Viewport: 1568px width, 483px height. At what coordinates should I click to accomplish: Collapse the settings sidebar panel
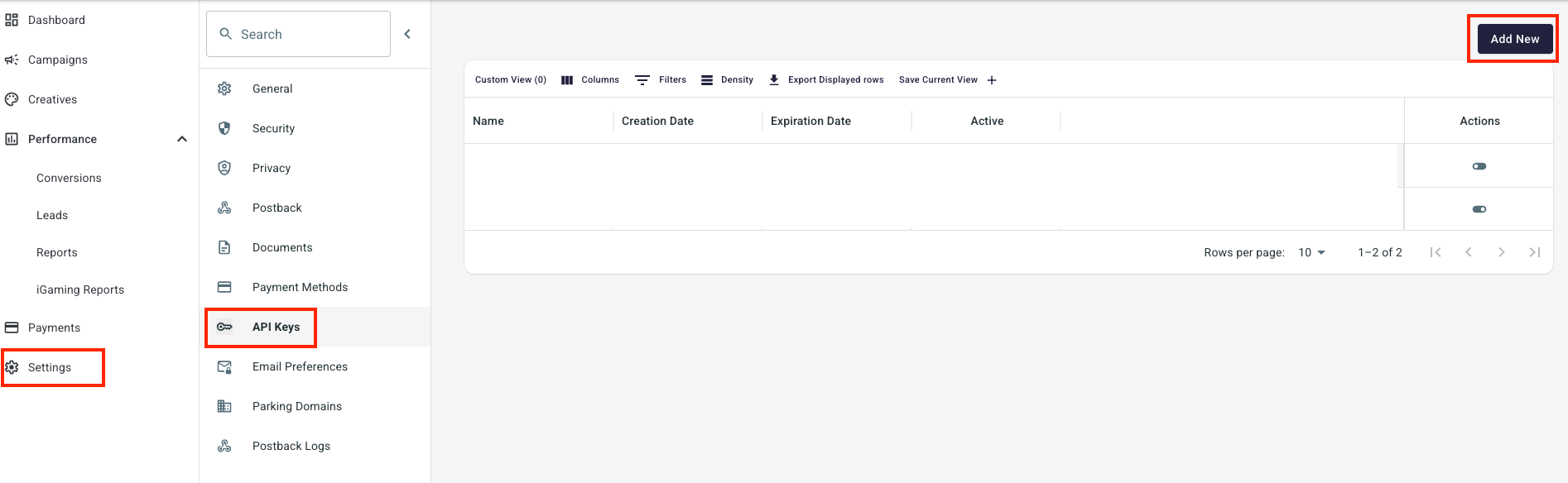(407, 34)
